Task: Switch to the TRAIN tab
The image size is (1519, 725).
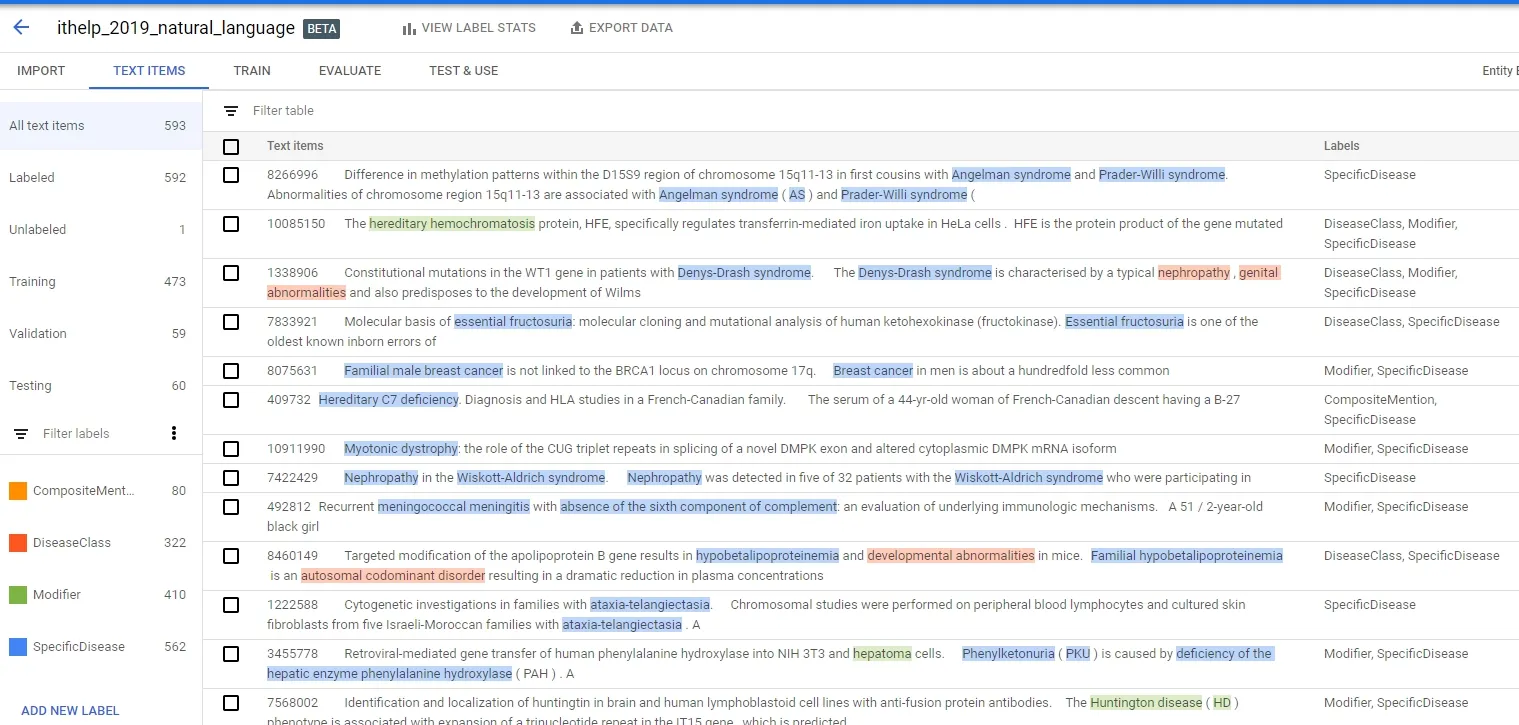Action: (x=252, y=71)
